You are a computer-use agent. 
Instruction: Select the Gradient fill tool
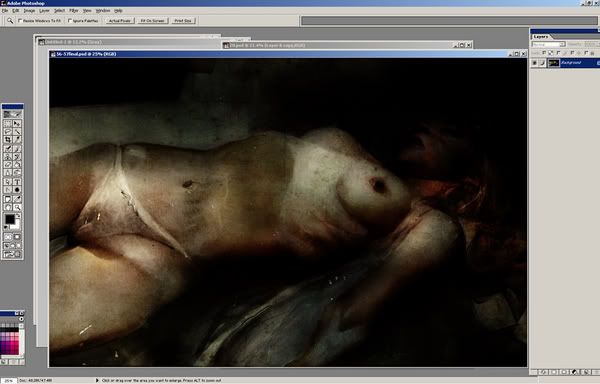(17, 165)
